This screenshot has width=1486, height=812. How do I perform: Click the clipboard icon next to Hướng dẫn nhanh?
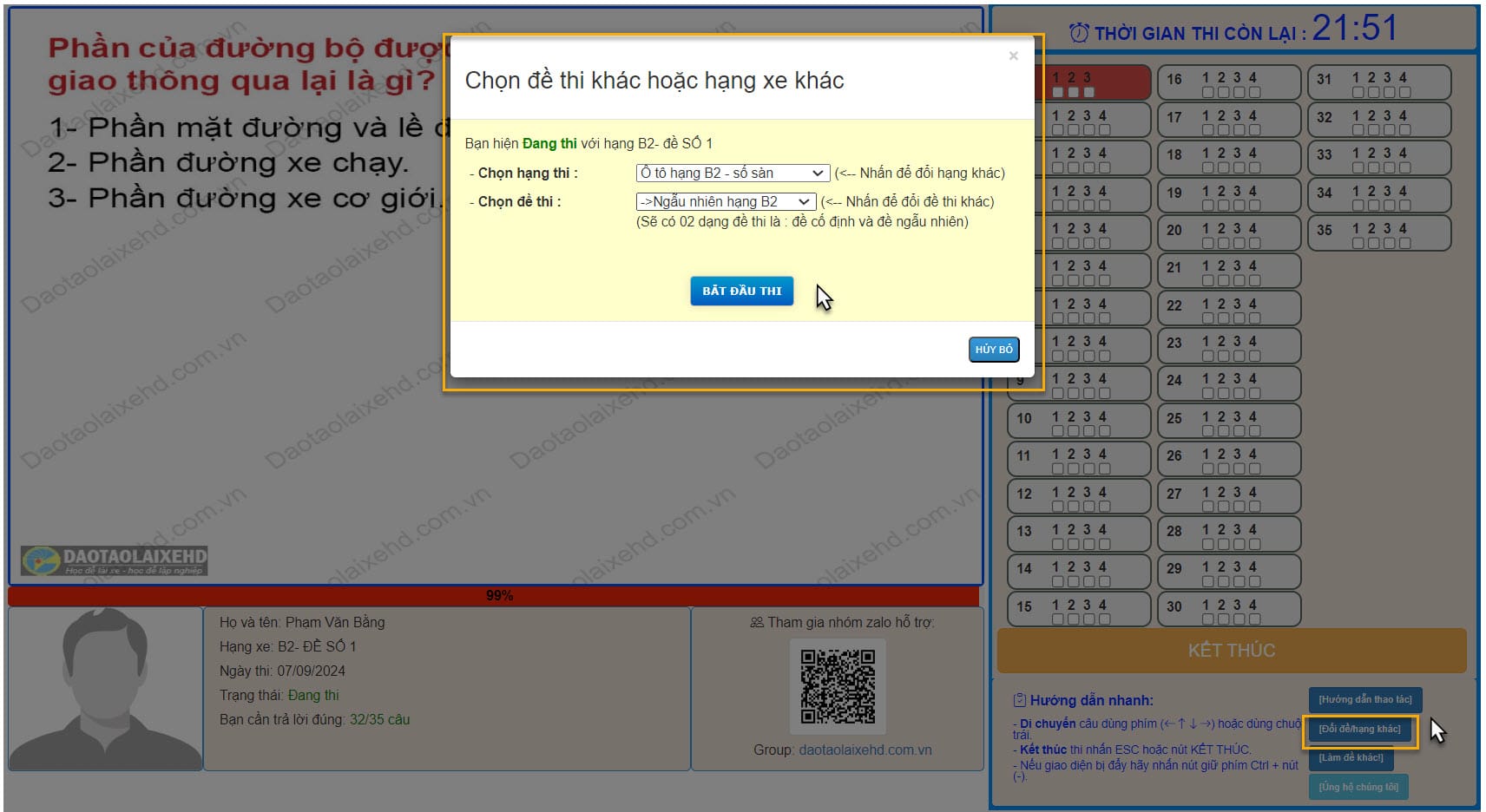[1020, 700]
